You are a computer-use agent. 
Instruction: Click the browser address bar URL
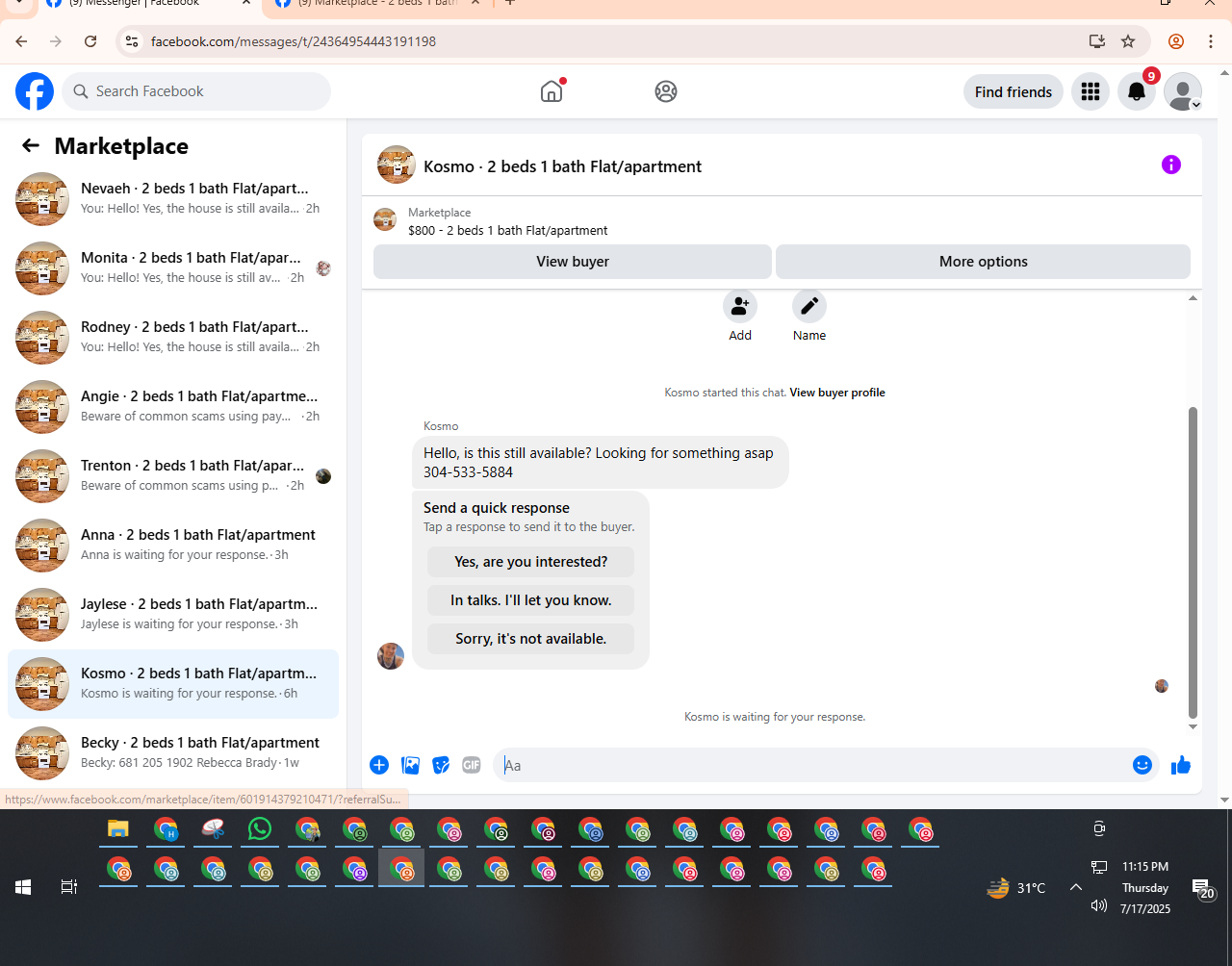pos(294,41)
